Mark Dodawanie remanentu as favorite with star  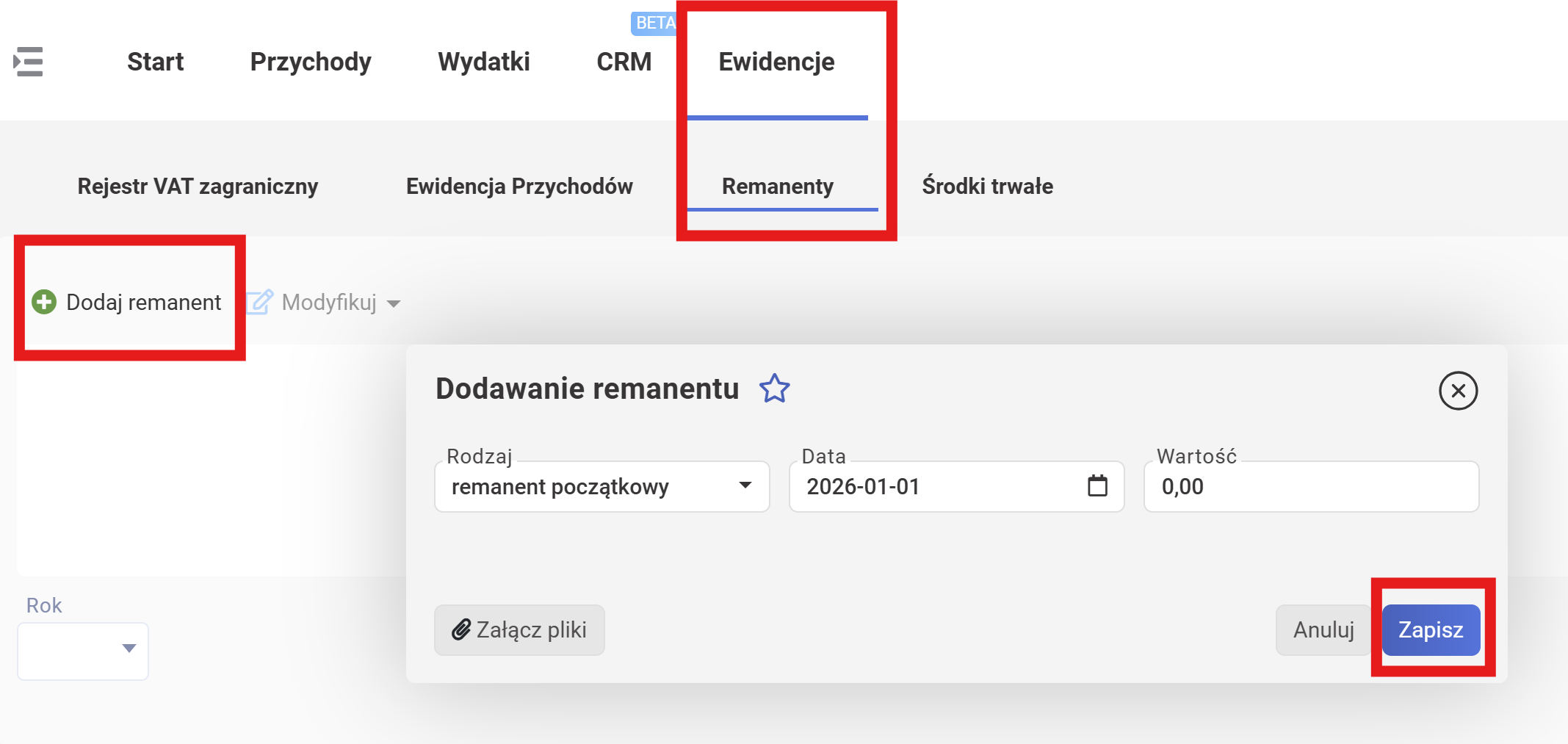[774, 389]
